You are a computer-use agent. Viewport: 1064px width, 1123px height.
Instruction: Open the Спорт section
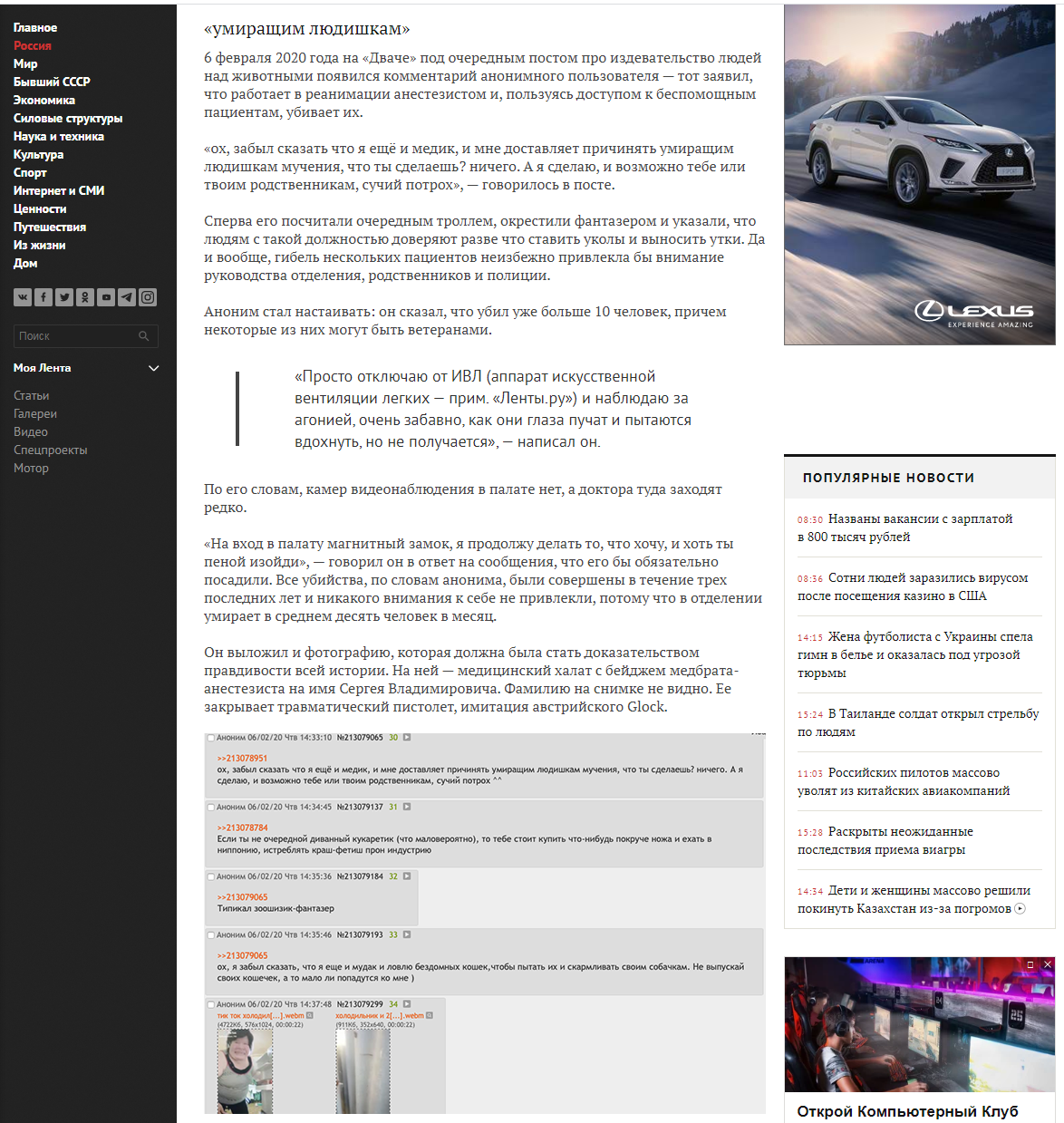pos(30,173)
